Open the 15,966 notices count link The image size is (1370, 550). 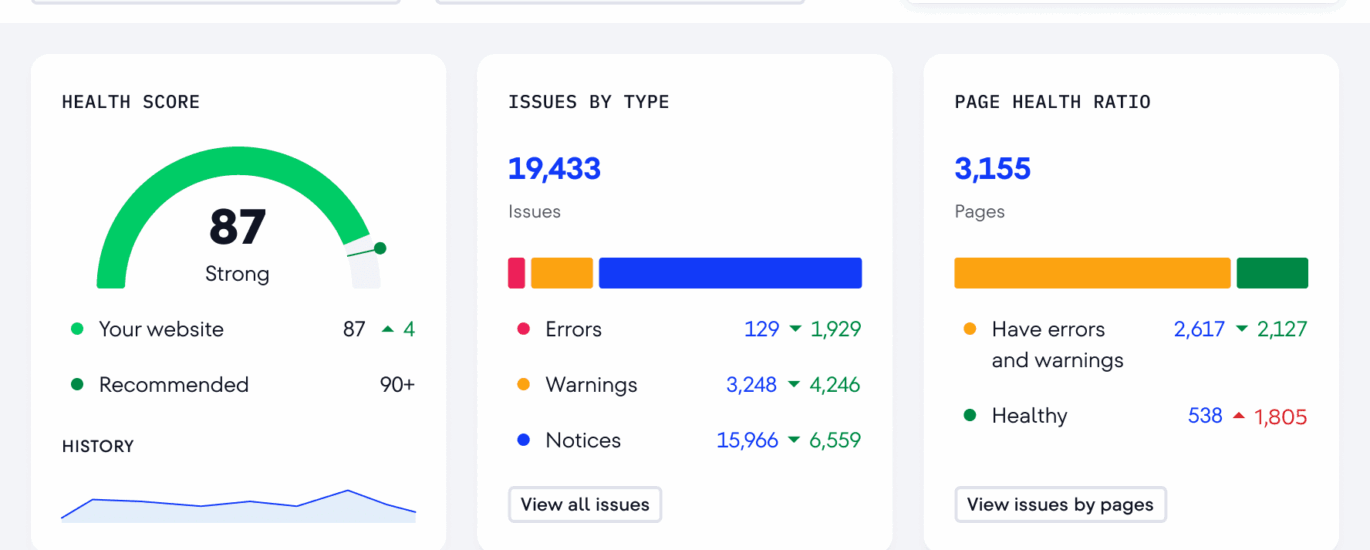[x=747, y=440]
